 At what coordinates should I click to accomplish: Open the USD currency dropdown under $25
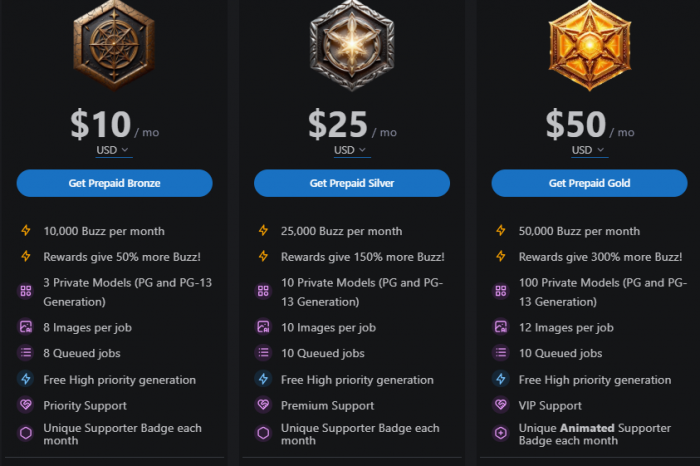point(351,150)
